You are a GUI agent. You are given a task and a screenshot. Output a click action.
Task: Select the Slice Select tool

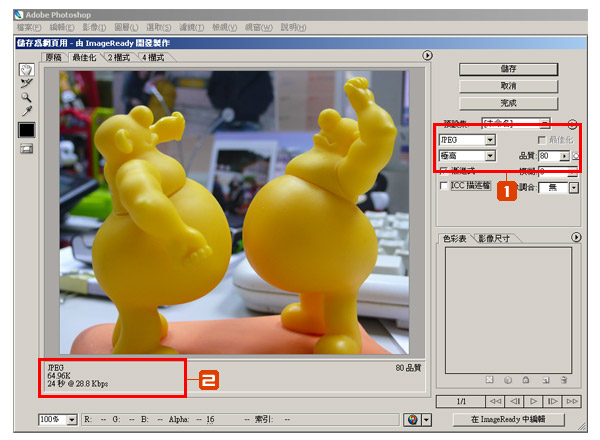(x=26, y=84)
